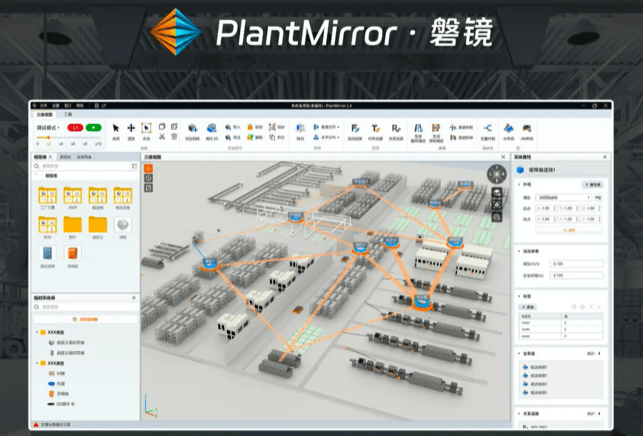Select the arrow pointer tool in ribbon
This screenshot has width=643, height=436.
coord(116,128)
